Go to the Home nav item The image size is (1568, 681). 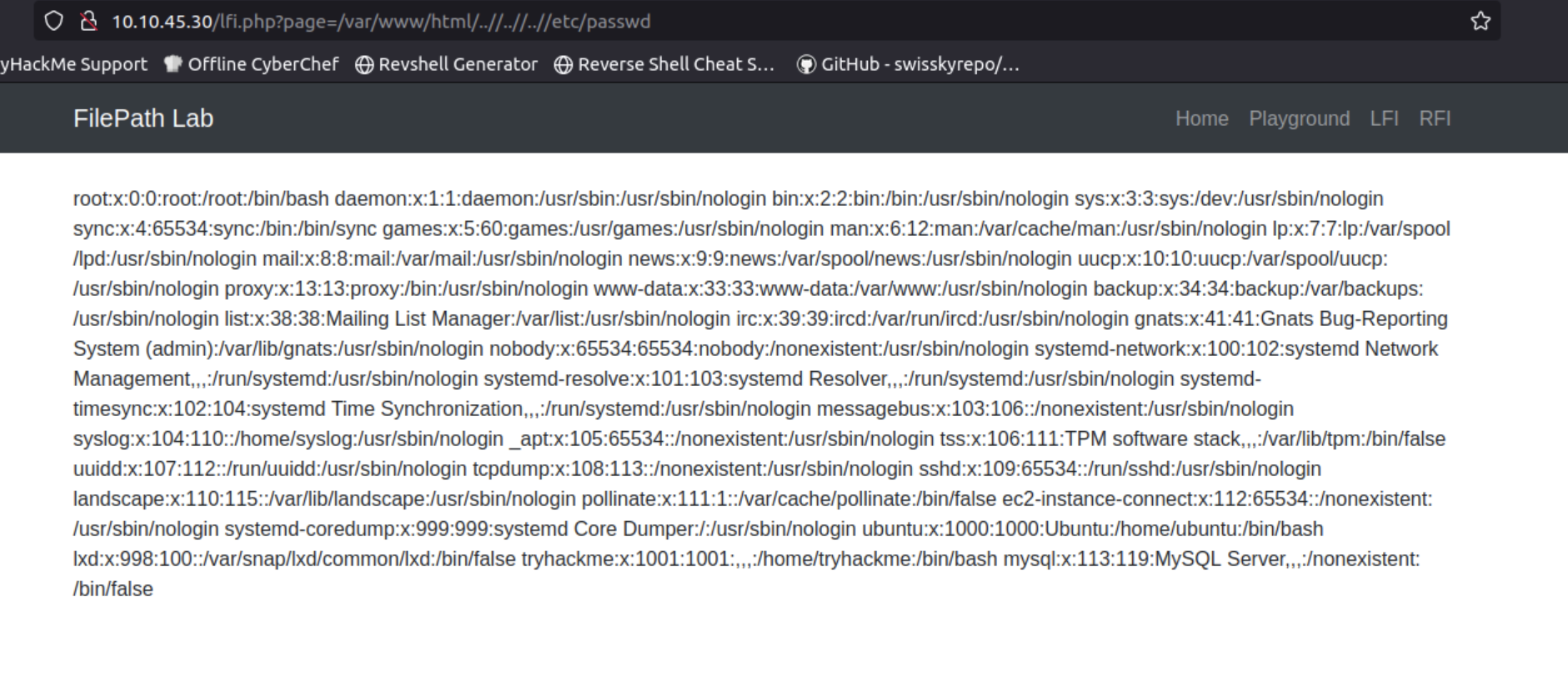(1201, 118)
